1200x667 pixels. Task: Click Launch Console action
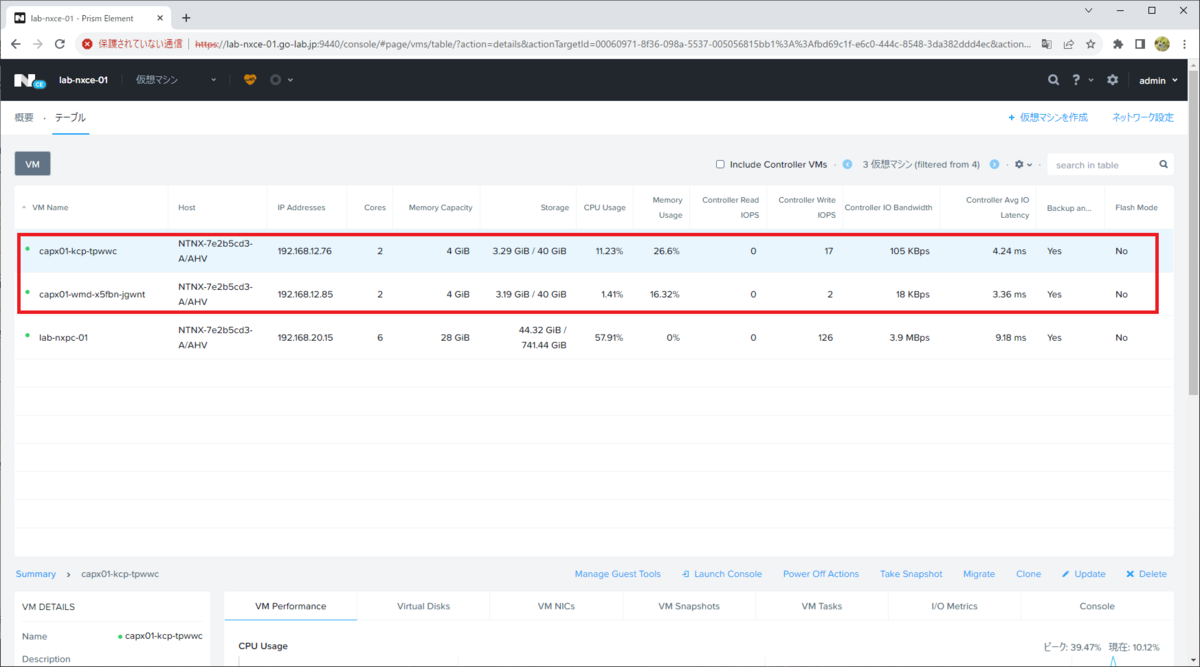[x=722, y=574]
